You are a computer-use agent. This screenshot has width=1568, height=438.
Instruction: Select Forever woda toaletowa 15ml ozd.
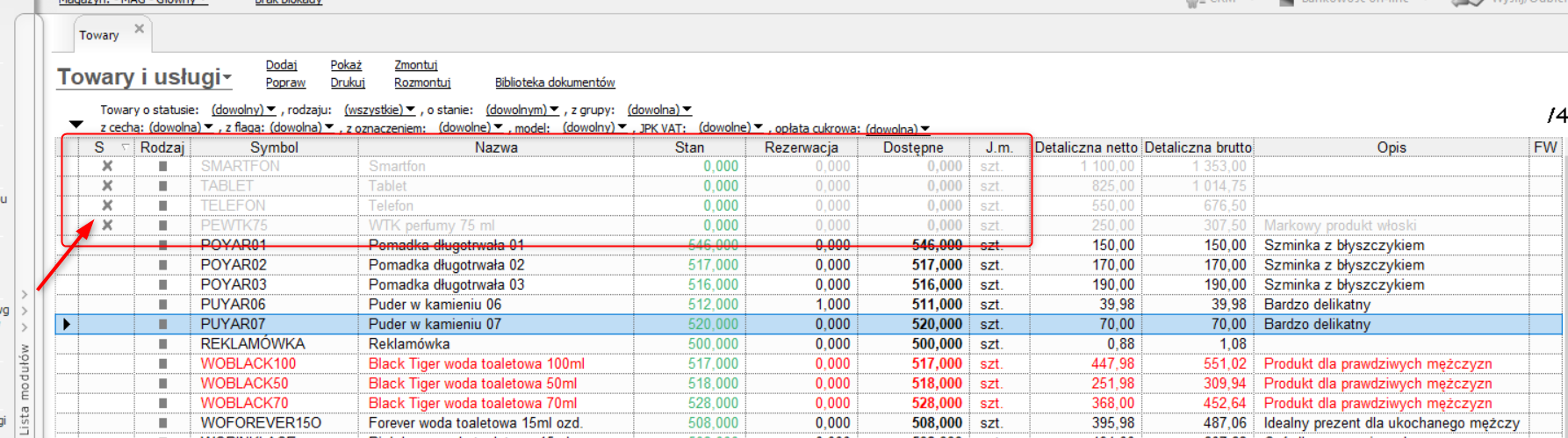pos(475,423)
